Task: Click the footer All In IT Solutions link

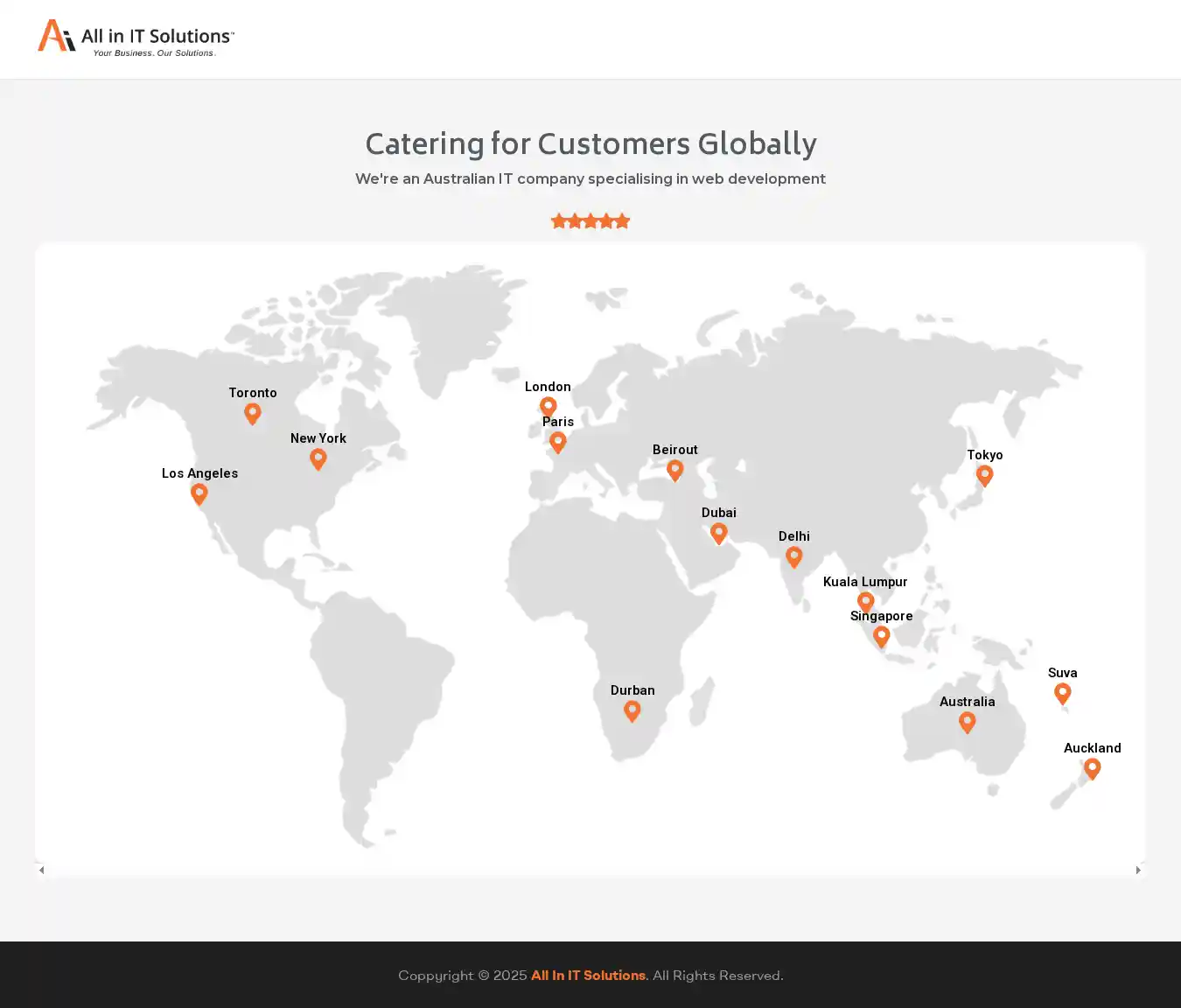Action: pyautogui.click(x=588, y=976)
